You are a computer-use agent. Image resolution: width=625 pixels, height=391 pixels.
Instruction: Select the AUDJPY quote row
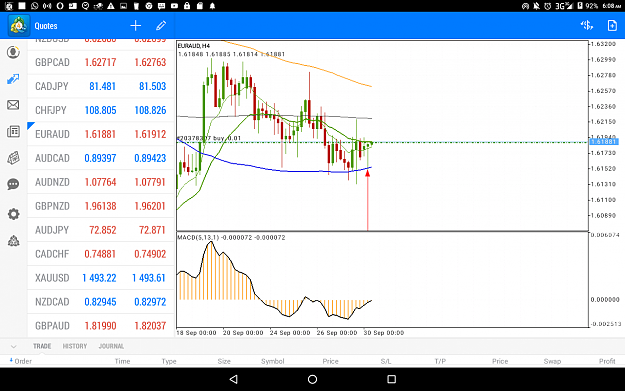[x=101, y=230]
